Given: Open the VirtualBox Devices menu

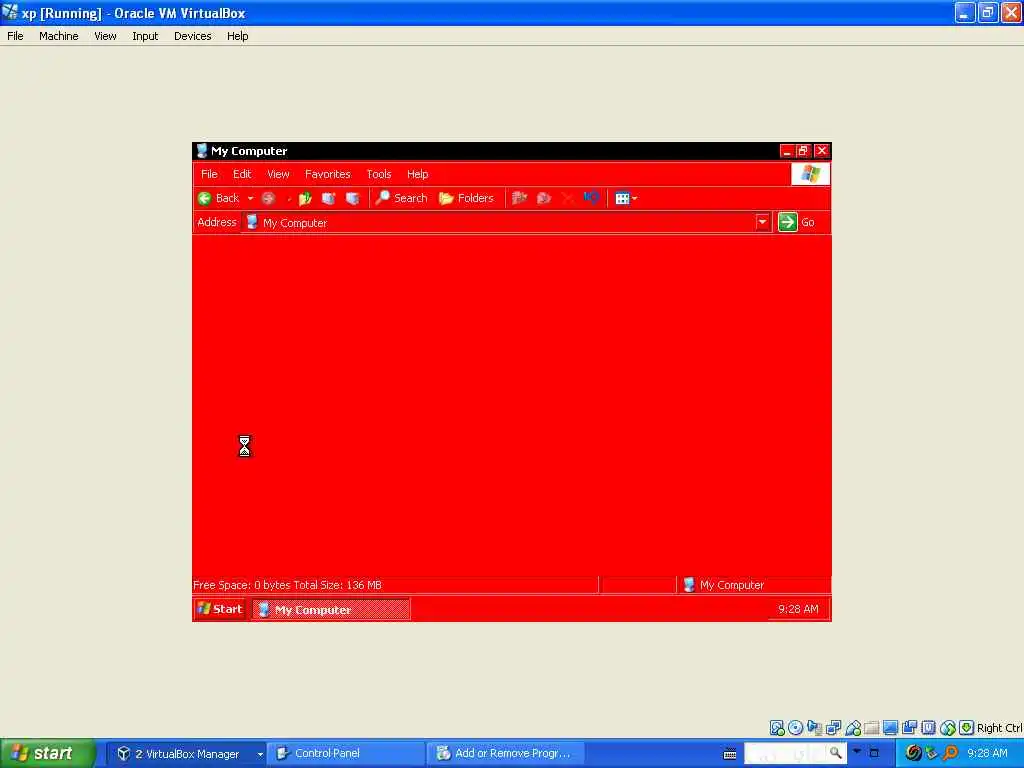Looking at the screenshot, I should [x=193, y=36].
